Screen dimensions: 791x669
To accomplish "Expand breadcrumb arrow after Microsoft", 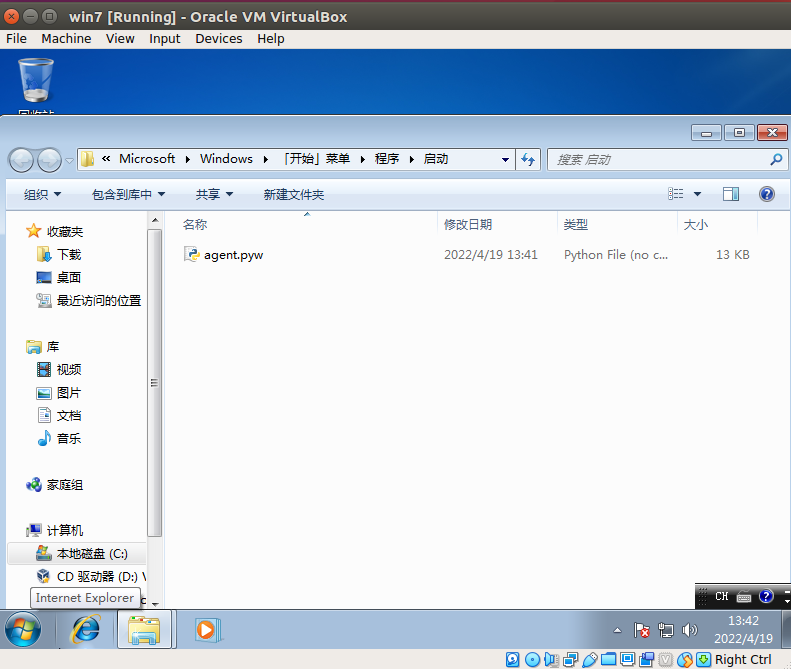I will coord(188,159).
